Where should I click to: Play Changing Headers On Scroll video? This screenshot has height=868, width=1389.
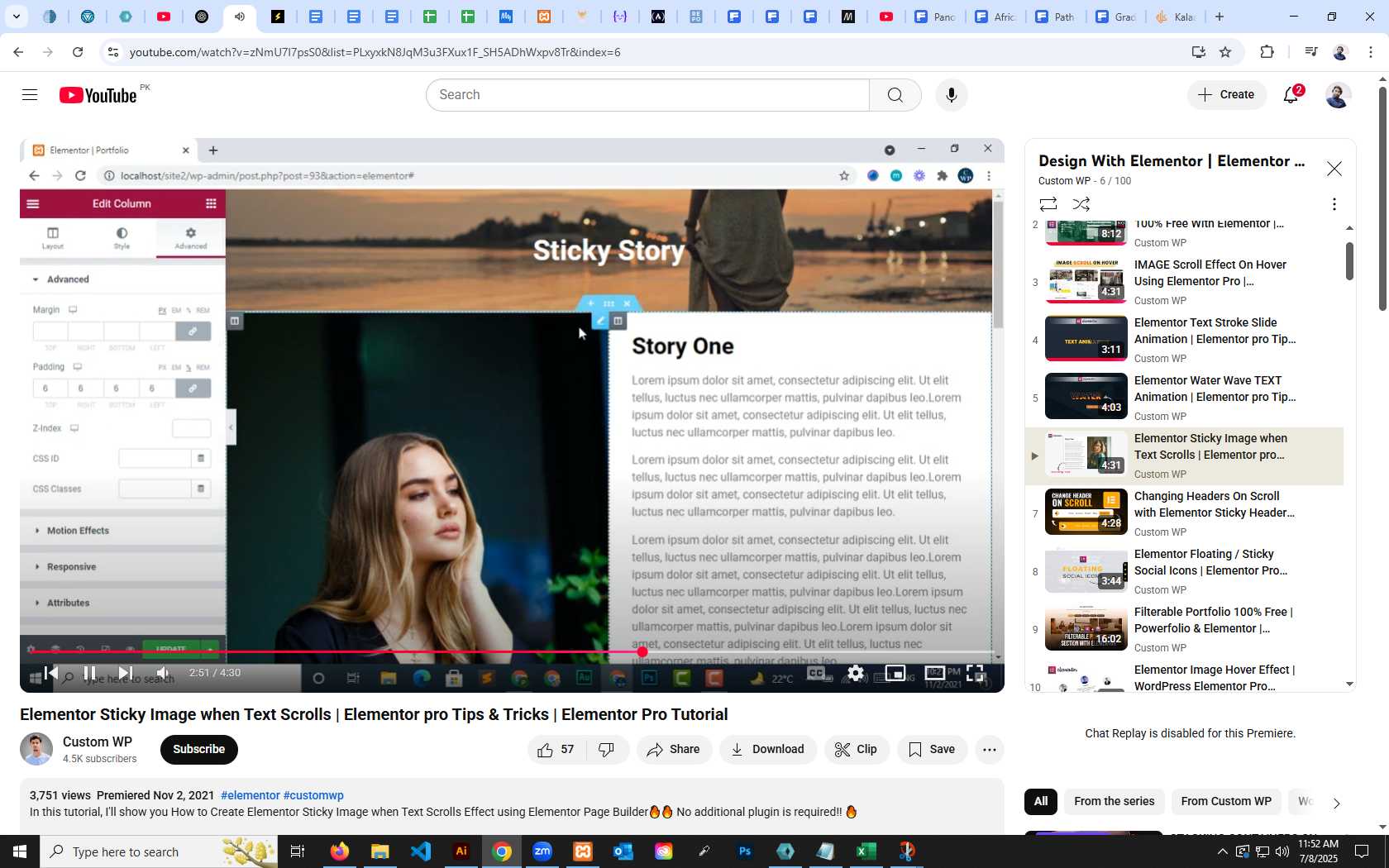[x=1184, y=513]
